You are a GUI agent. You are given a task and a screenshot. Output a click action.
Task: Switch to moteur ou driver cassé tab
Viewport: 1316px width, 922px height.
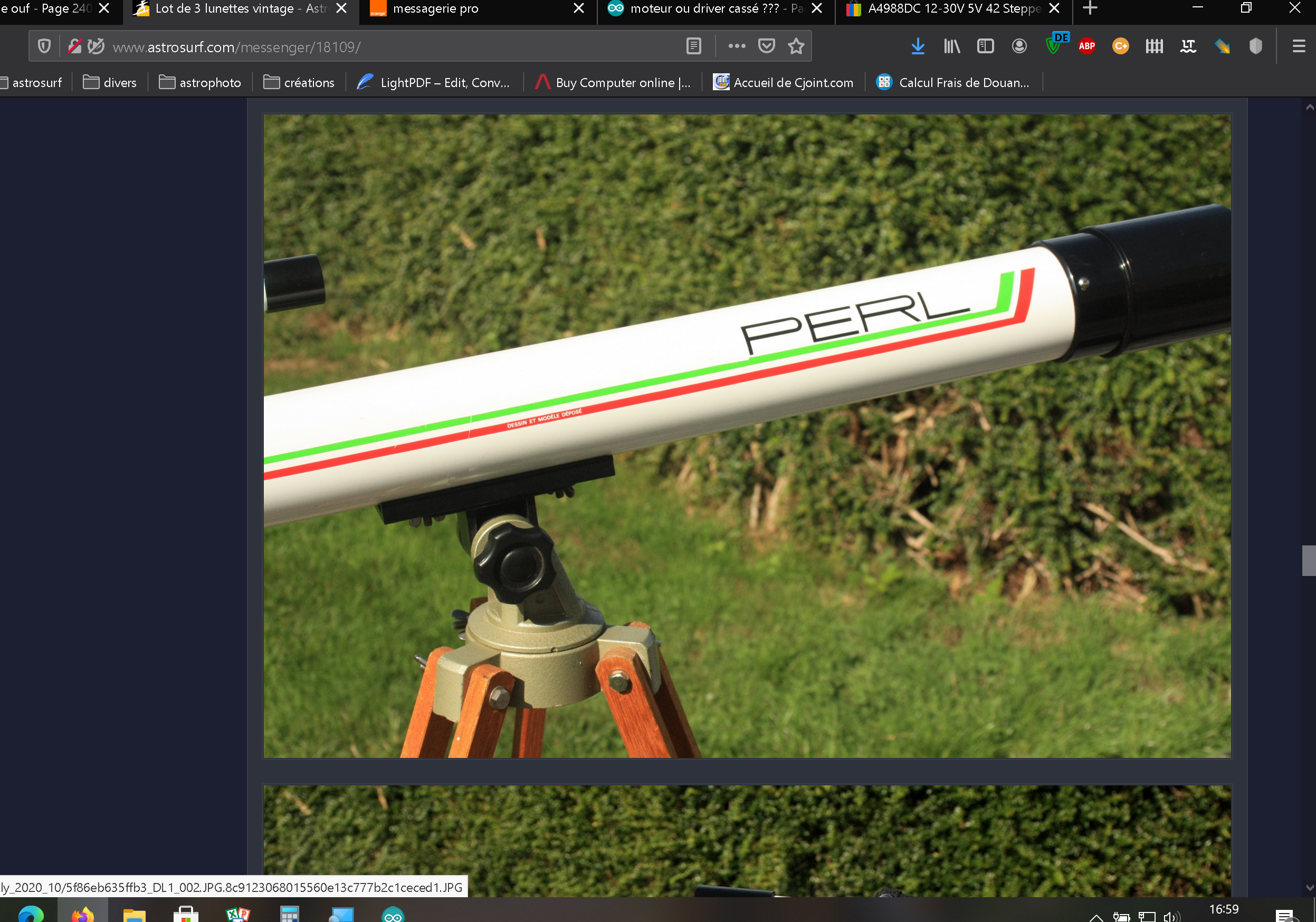click(x=705, y=8)
